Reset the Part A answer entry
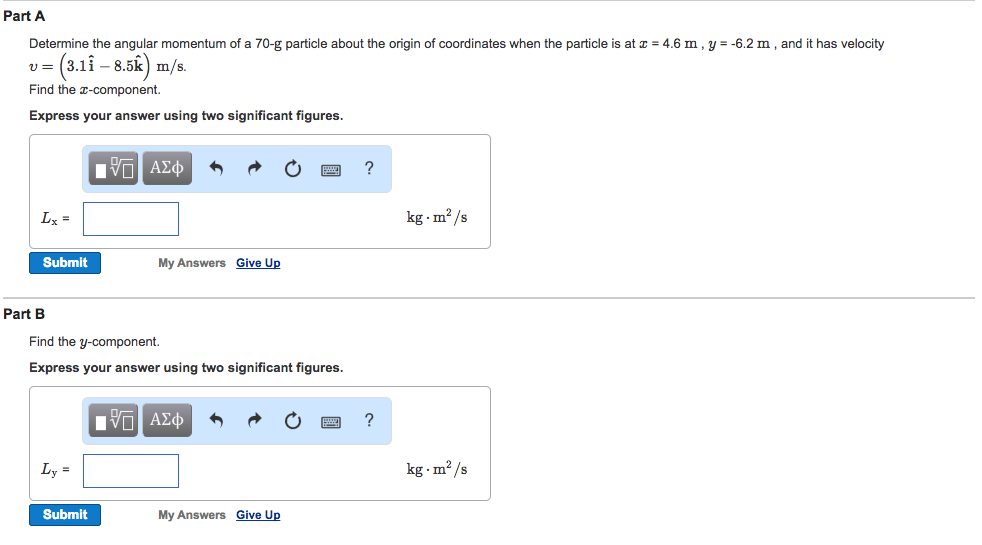 tap(292, 169)
